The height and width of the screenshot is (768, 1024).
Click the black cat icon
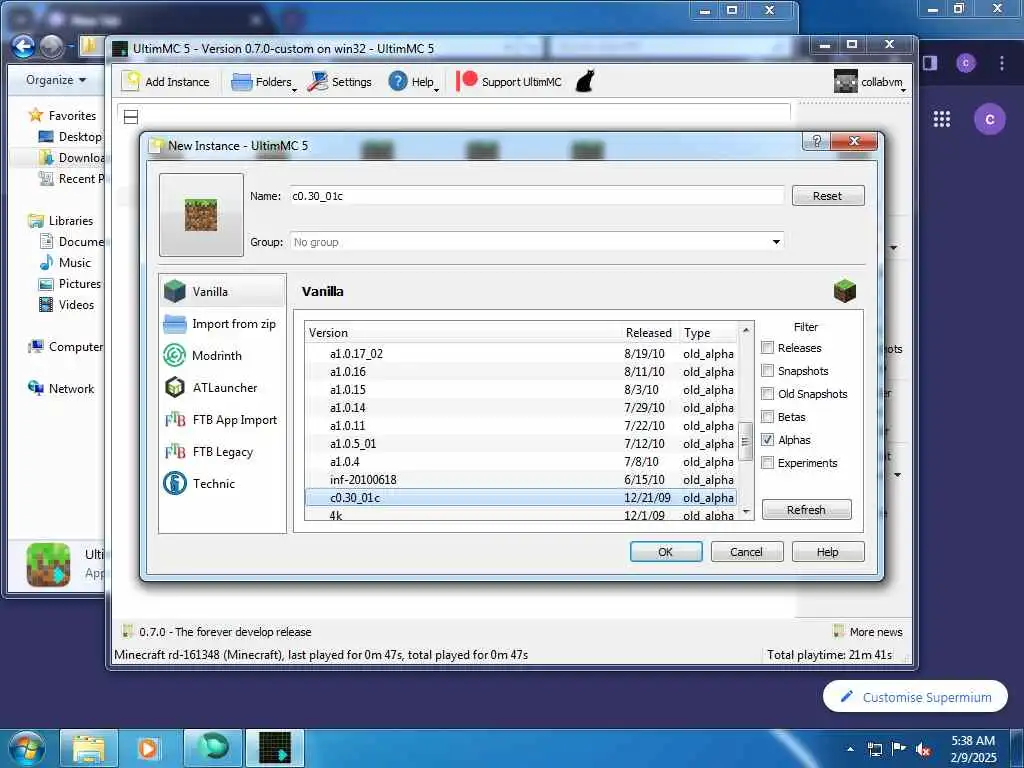coord(585,81)
